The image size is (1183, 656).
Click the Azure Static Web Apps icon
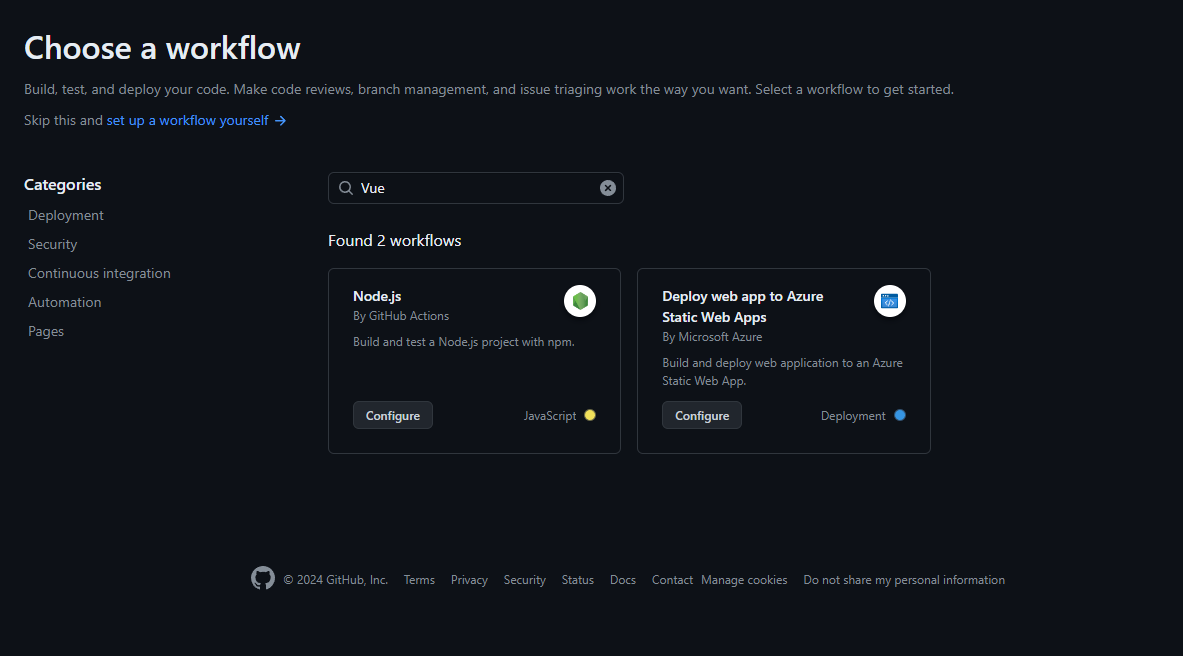pyautogui.click(x=890, y=301)
